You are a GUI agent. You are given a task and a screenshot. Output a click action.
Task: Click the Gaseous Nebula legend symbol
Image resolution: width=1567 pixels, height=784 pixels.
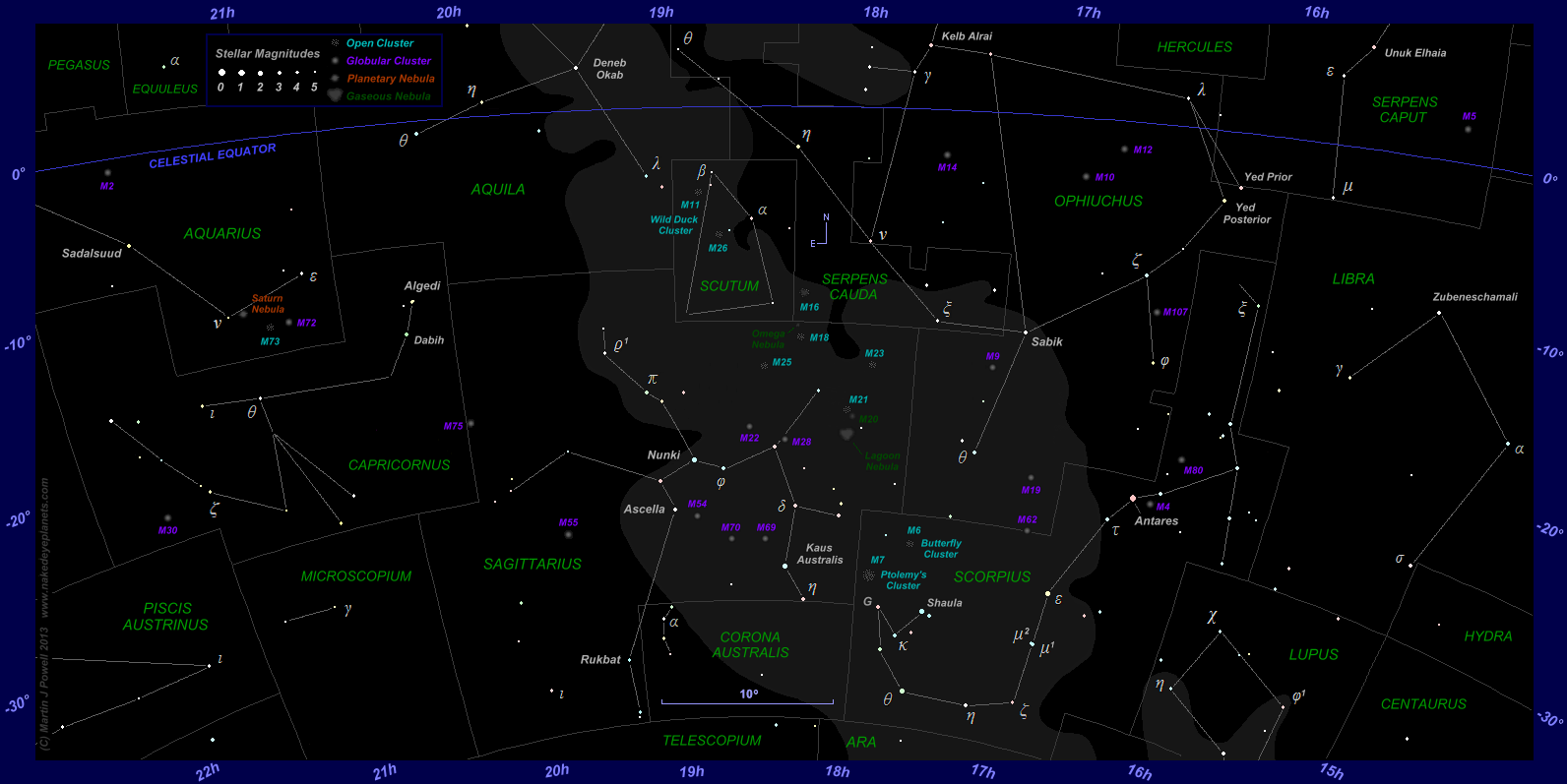336,95
